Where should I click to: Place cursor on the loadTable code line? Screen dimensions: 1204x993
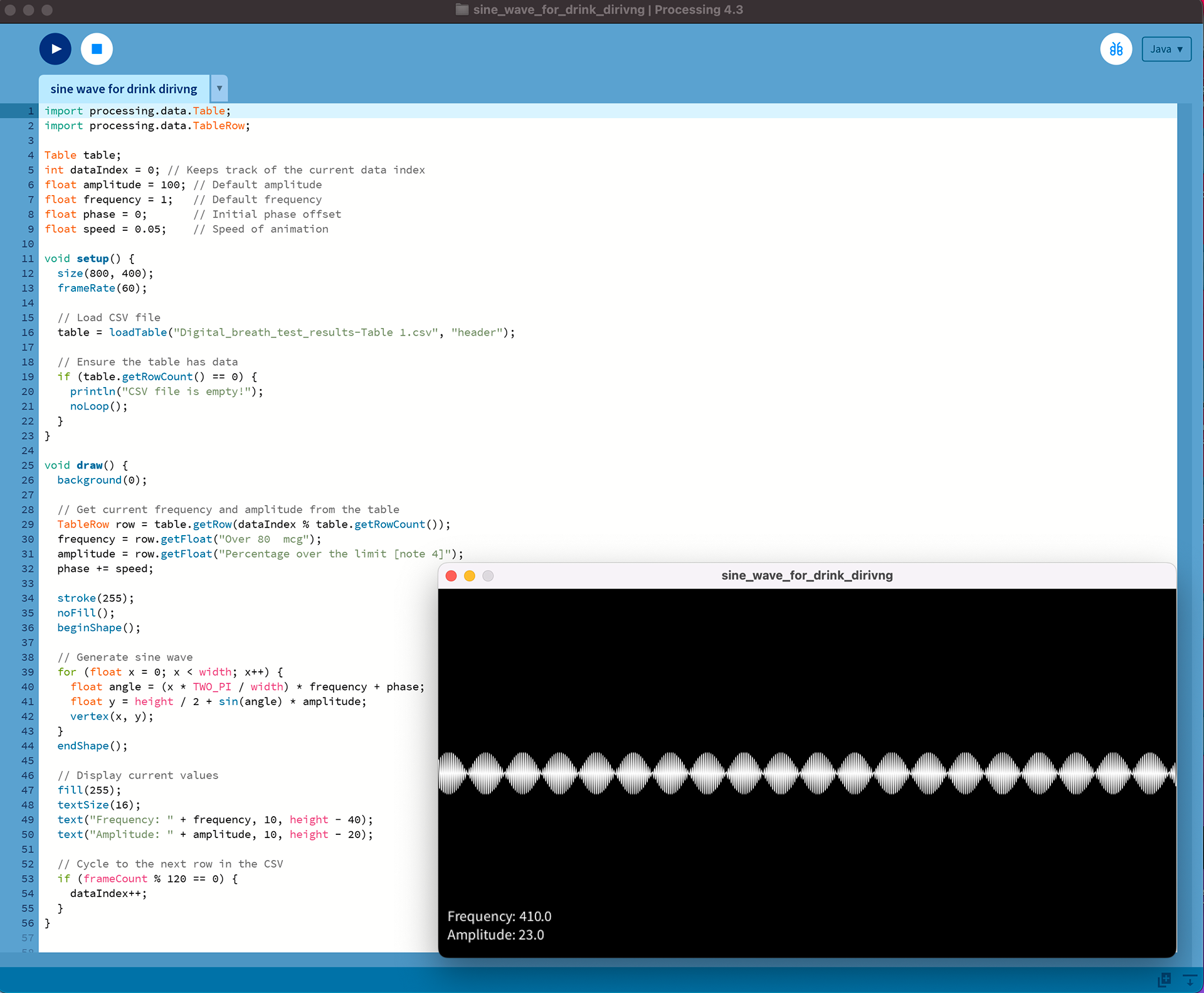point(286,332)
